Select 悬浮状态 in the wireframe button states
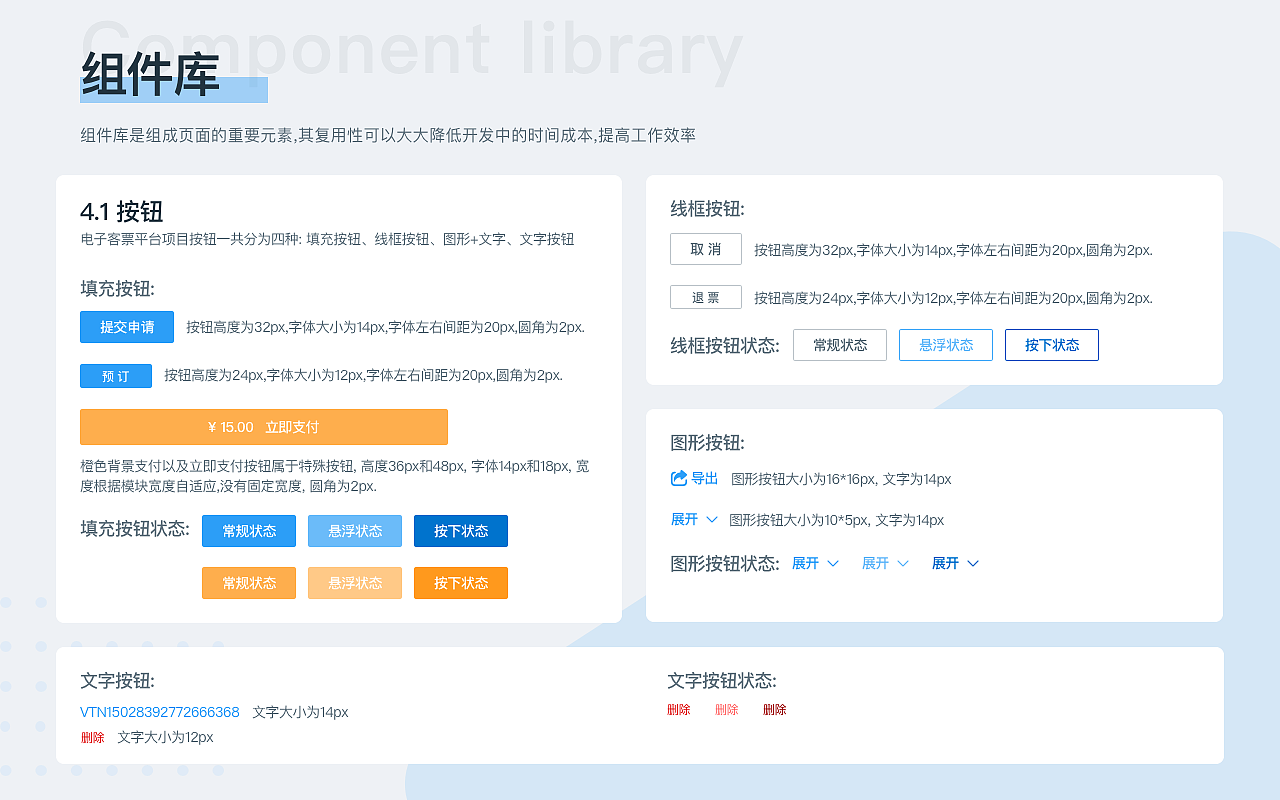1280x800 pixels. (x=945, y=345)
